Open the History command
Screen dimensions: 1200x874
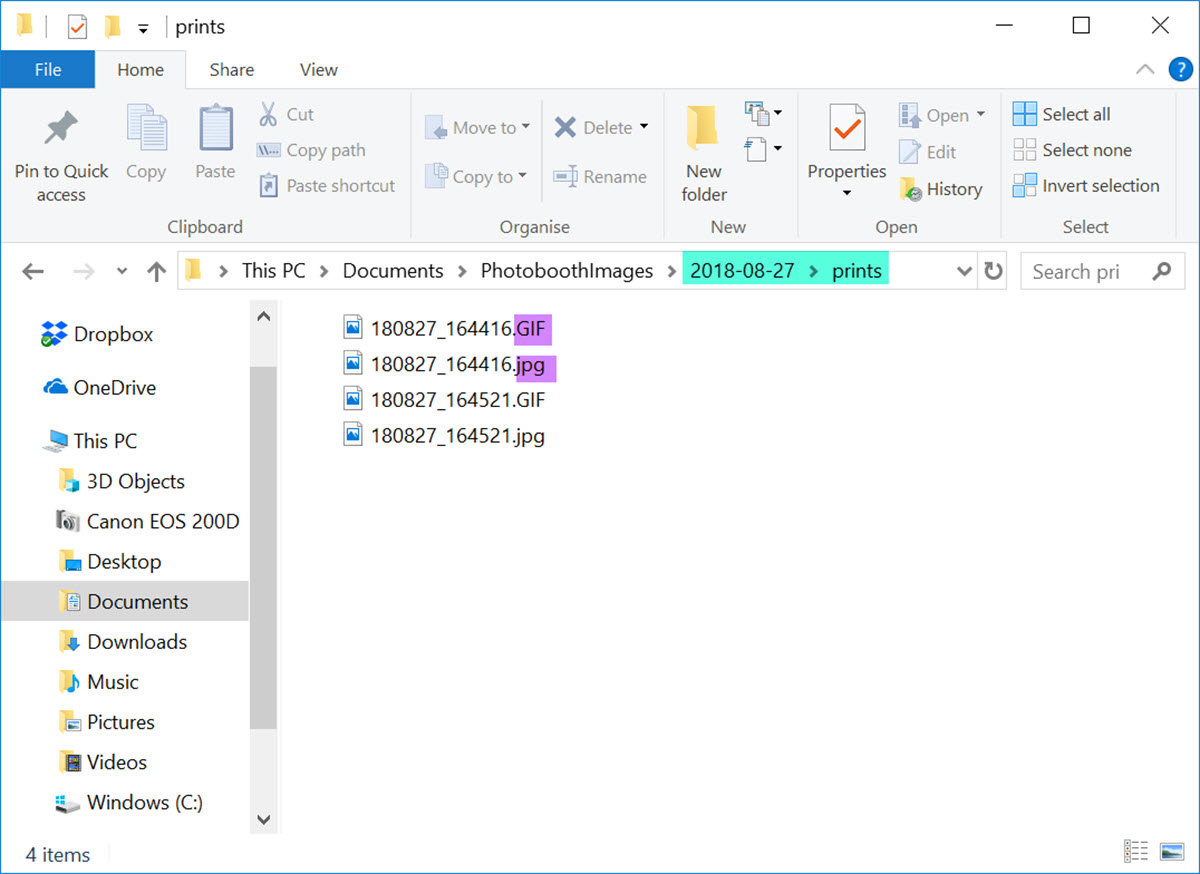(941, 189)
